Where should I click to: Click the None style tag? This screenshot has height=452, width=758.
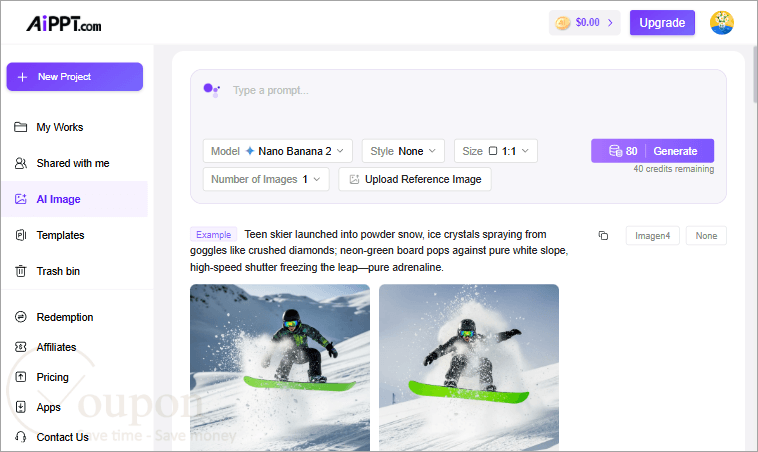coord(706,236)
